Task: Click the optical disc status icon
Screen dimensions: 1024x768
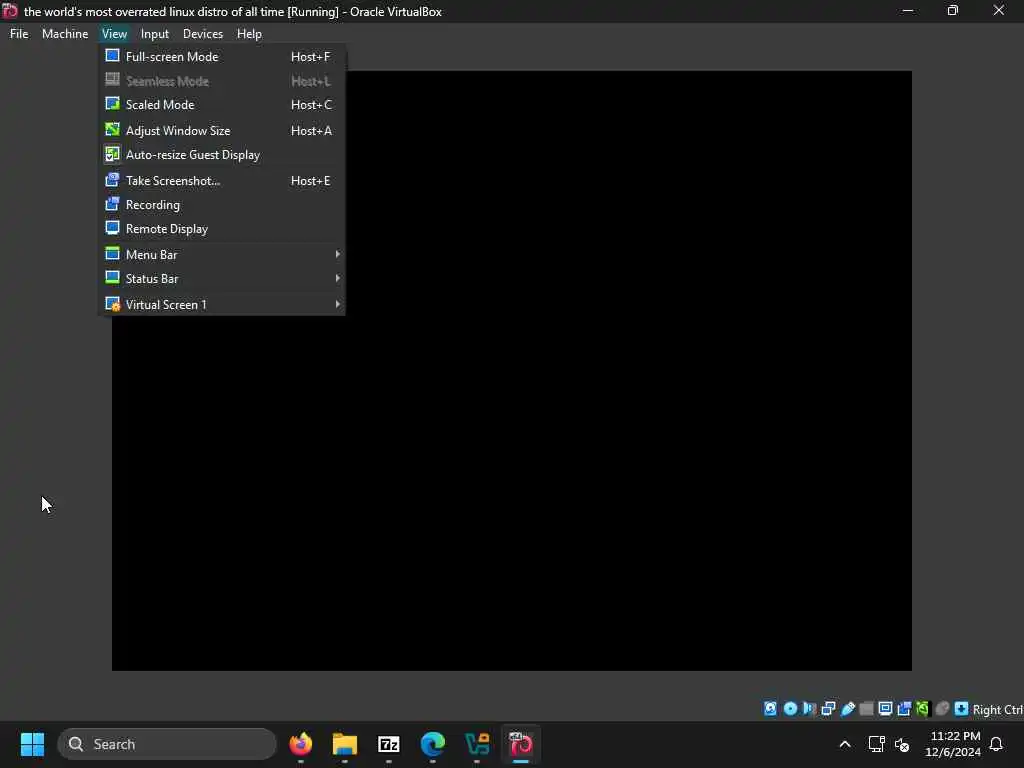Action: (790, 709)
